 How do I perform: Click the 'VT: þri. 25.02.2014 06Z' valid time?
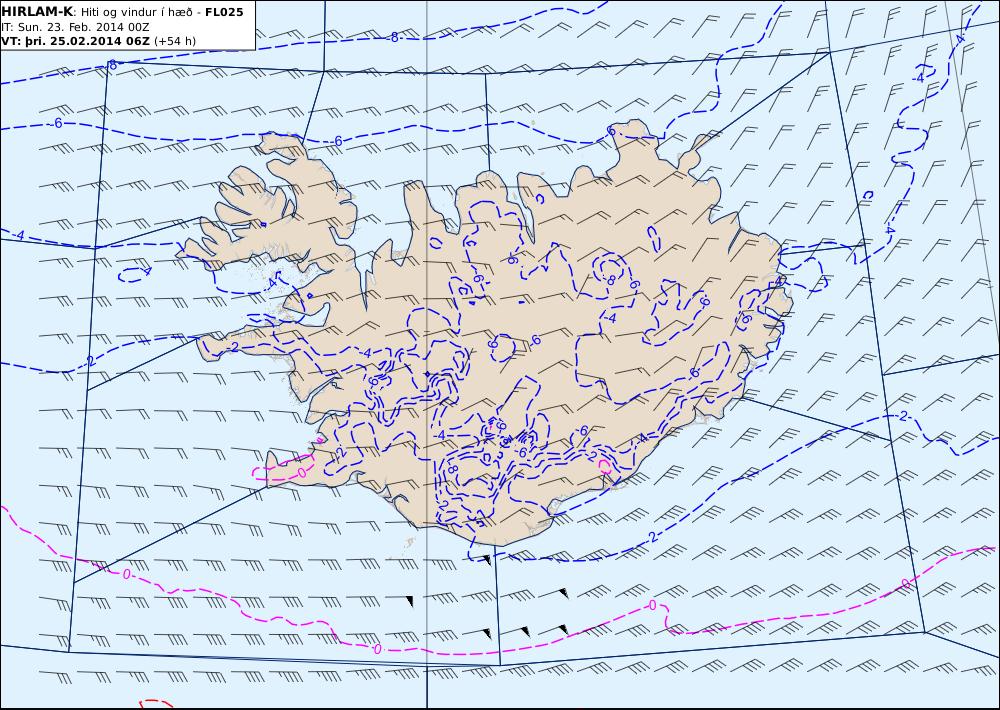pos(76,41)
